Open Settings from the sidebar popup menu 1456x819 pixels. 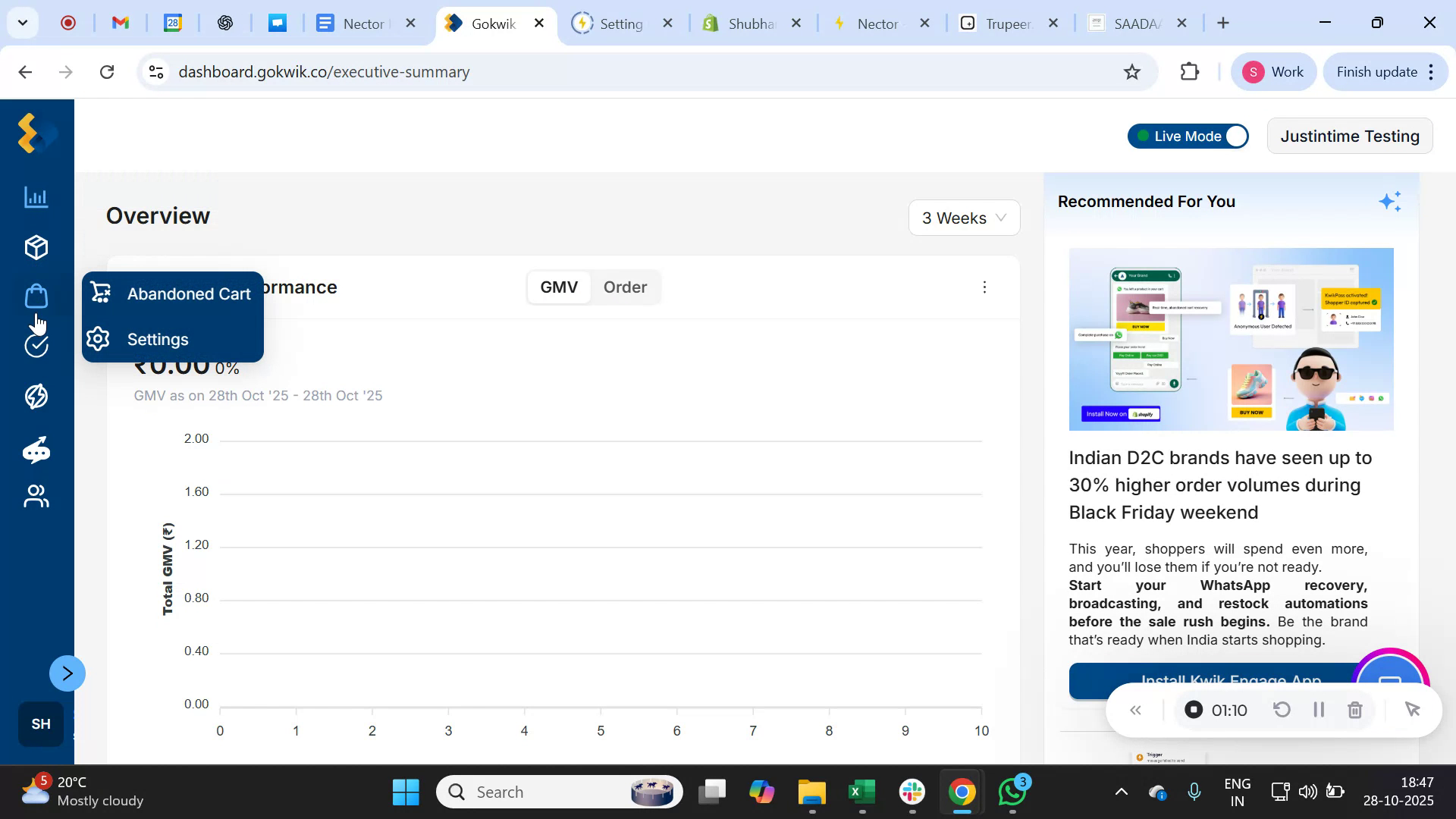(x=158, y=339)
